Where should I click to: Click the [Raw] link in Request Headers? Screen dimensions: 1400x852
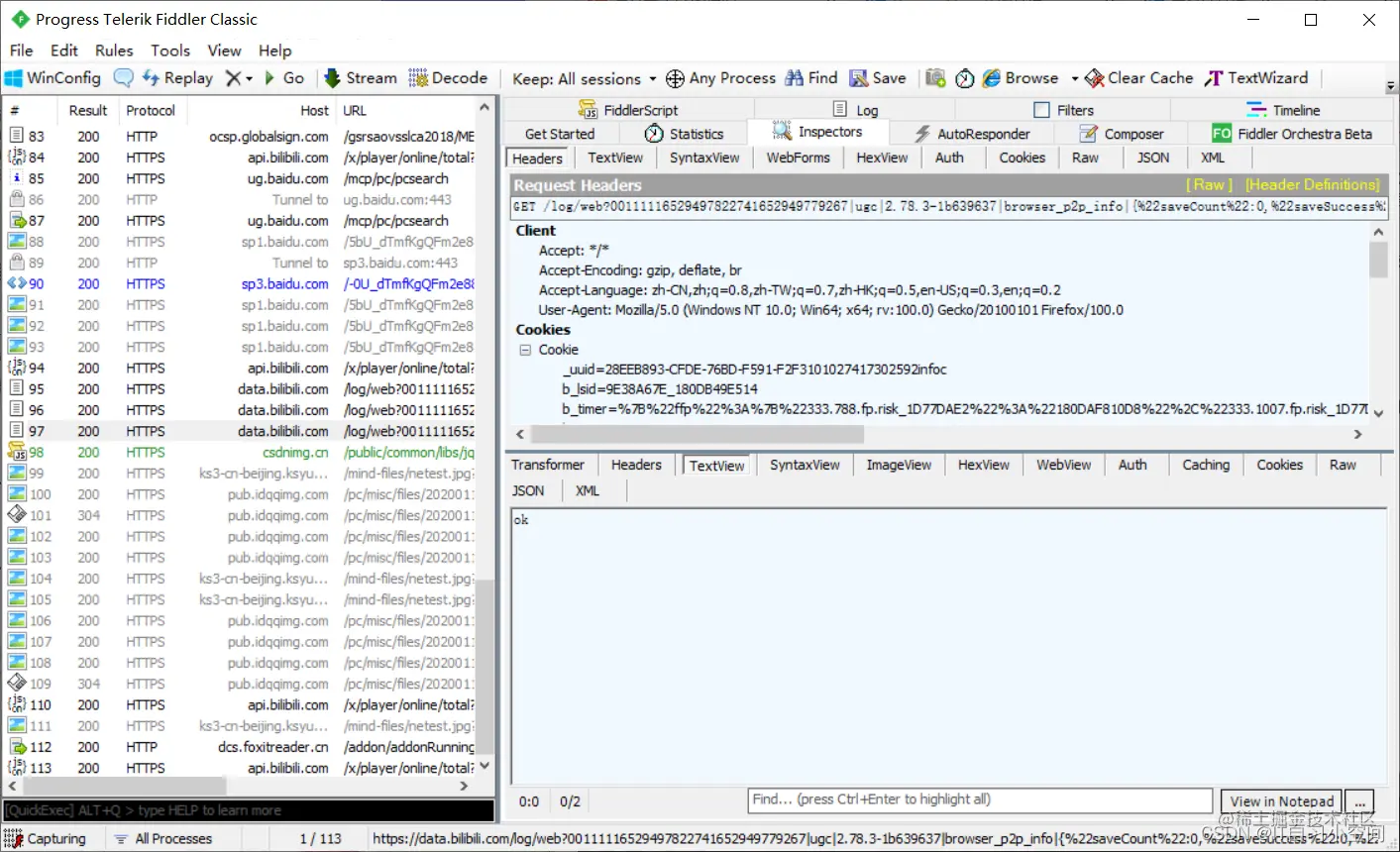[x=1209, y=185]
